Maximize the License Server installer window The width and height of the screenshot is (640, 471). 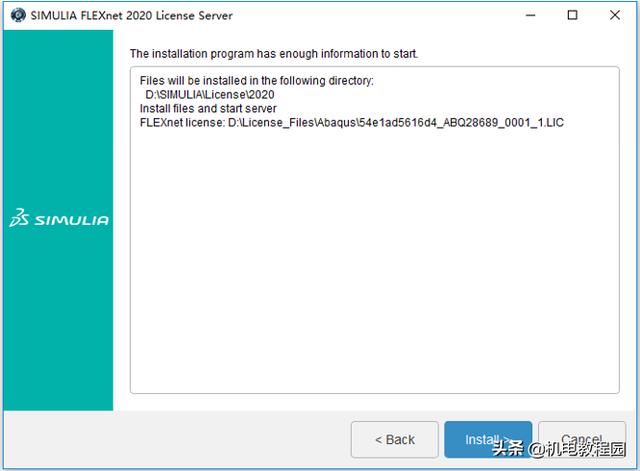[x=572, y=15]
